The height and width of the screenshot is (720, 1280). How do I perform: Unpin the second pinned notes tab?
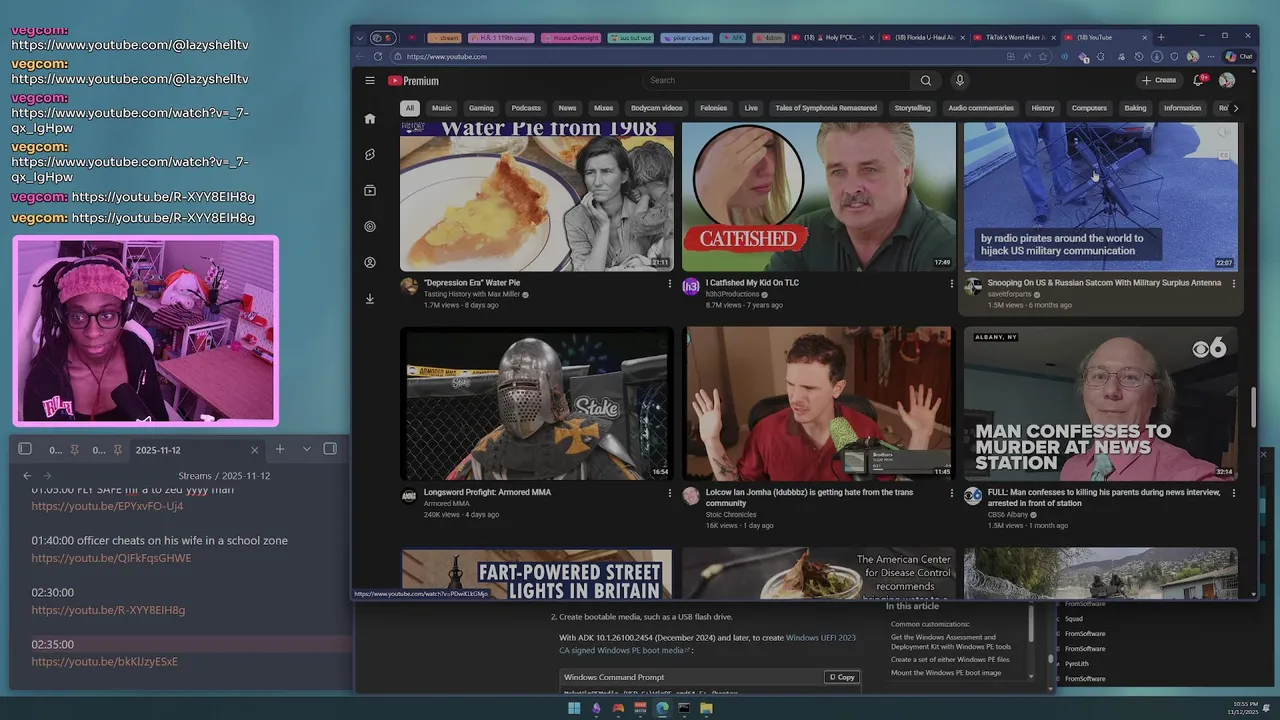(117, 450)
